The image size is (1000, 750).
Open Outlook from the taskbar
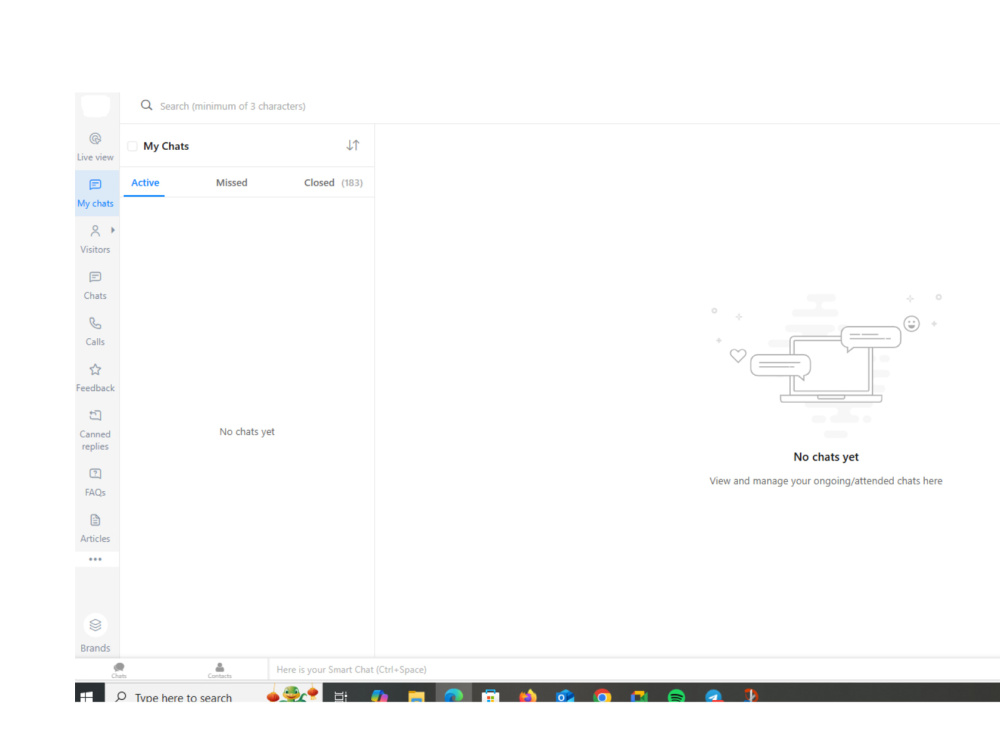pos(564,696)
